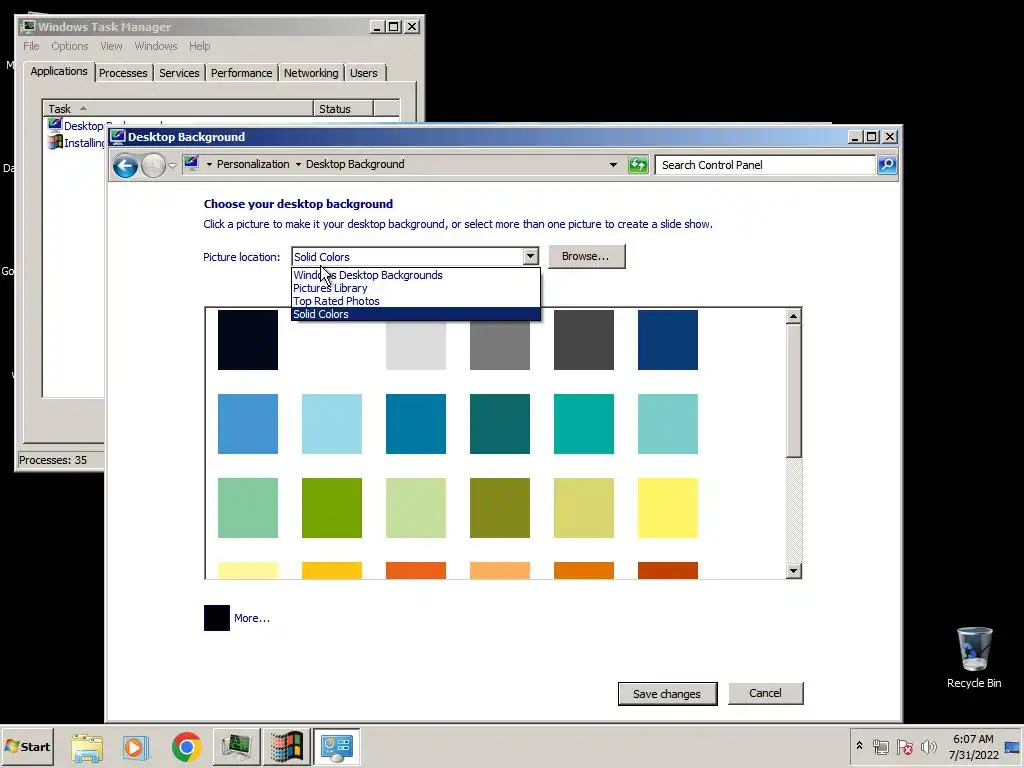Image resolution: width=1024 pixels, height=768 pixels.
Task: Open Windows Explorer from the taskbar
Action: (x=87, y=747)
